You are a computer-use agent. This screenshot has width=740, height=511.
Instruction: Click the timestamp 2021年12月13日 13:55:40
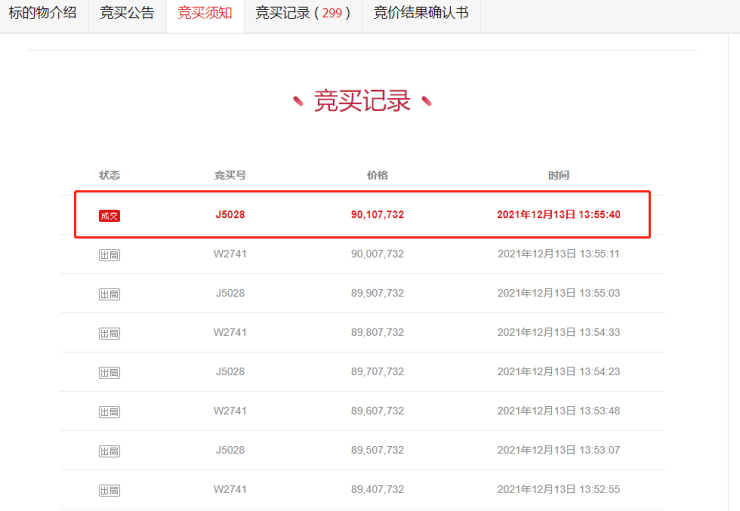pyautogui.click(x=559, y=215)
